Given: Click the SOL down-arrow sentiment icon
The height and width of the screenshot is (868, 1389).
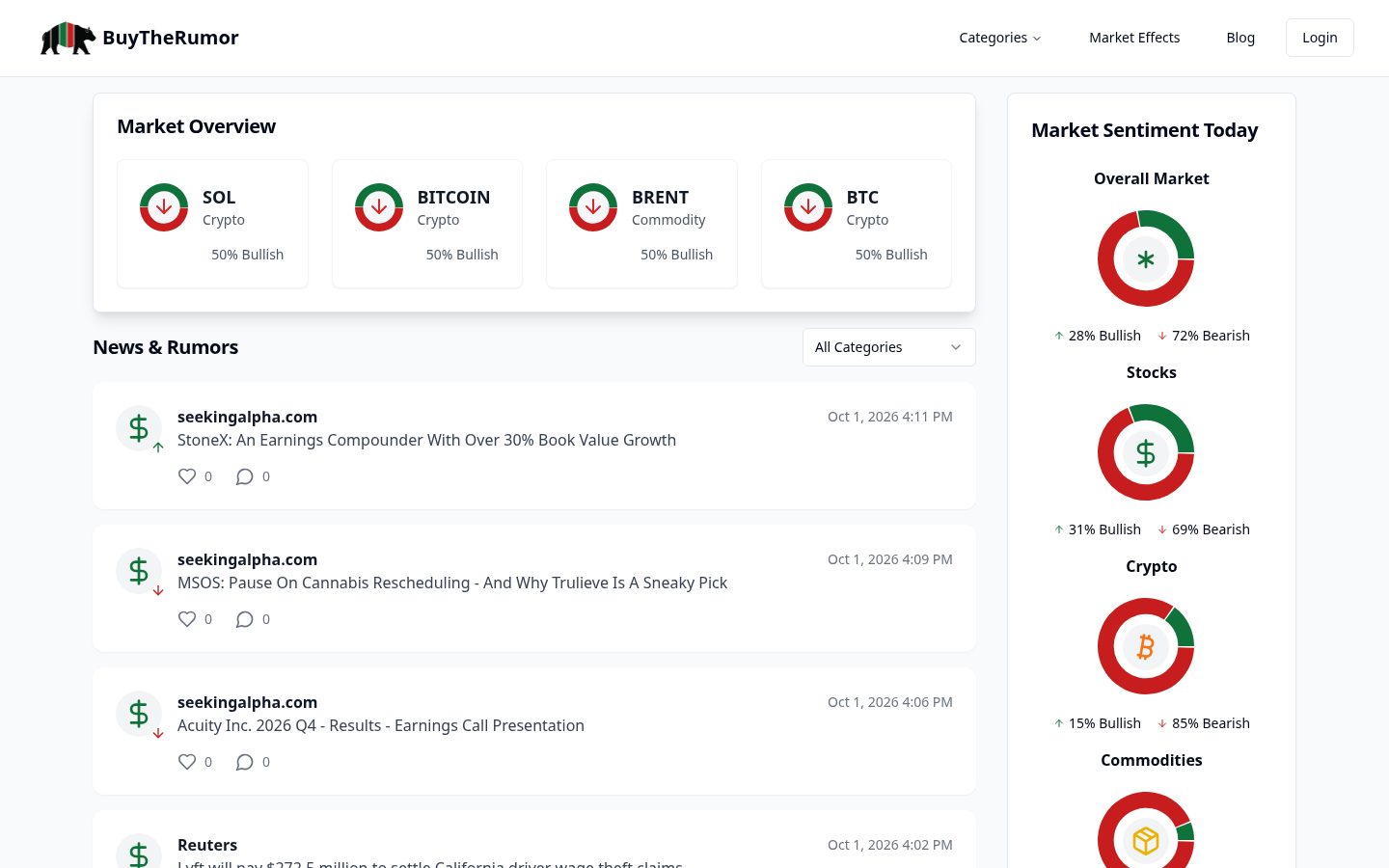Looking at the screenshot, I should pyautogui.click(x=164, y=207).
